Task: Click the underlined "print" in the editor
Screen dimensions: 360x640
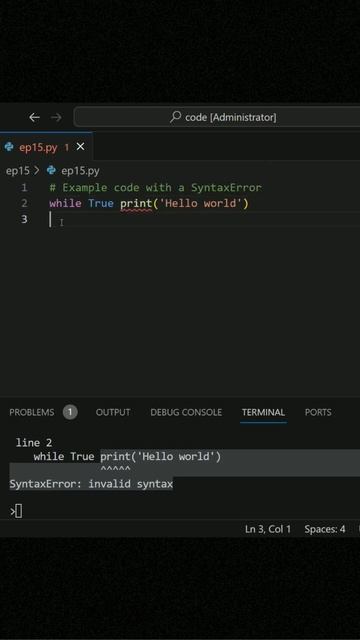Action: tap(136, 204)
